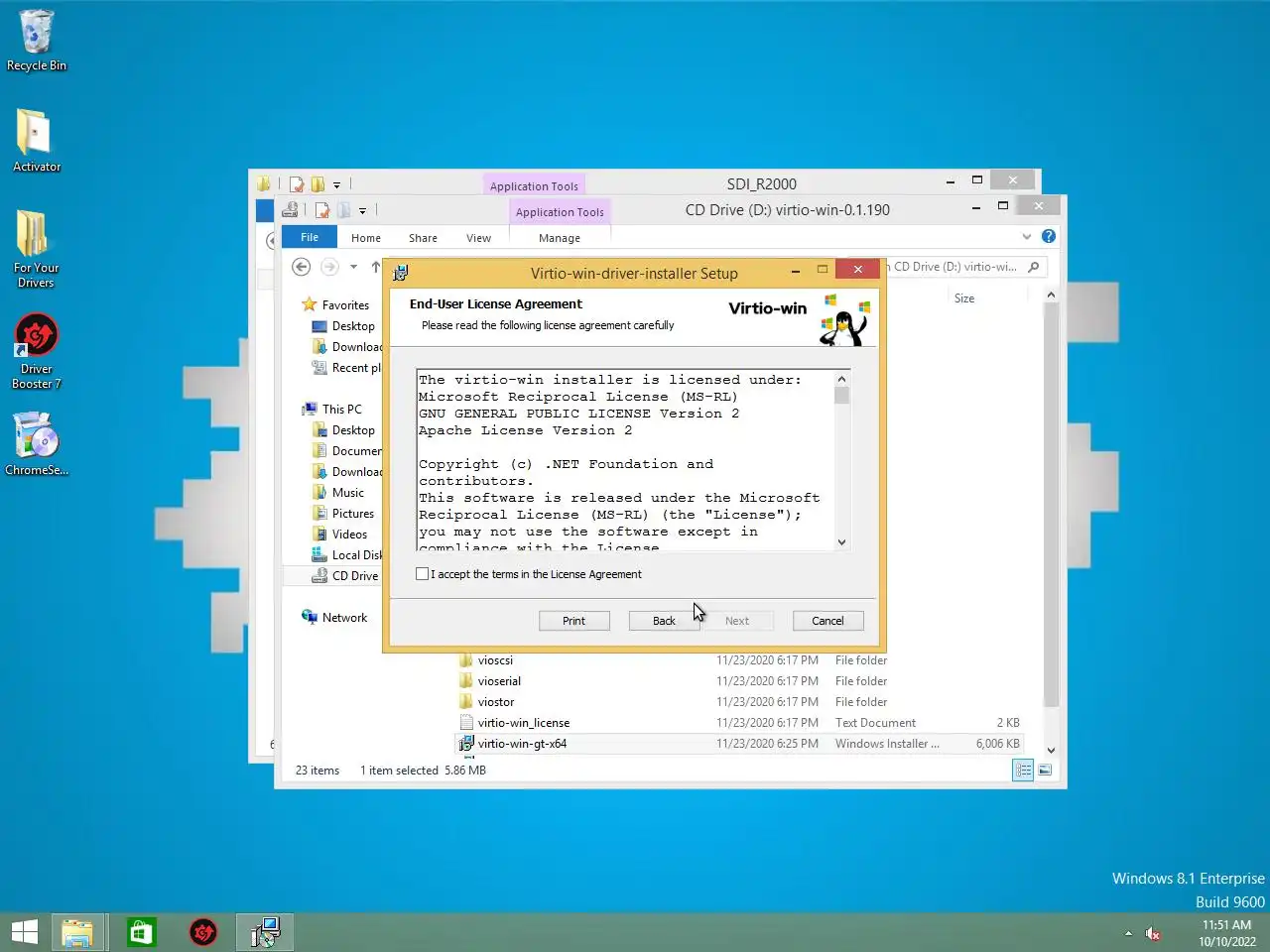Select the For Your Drivers folder icon

[36, 248]
